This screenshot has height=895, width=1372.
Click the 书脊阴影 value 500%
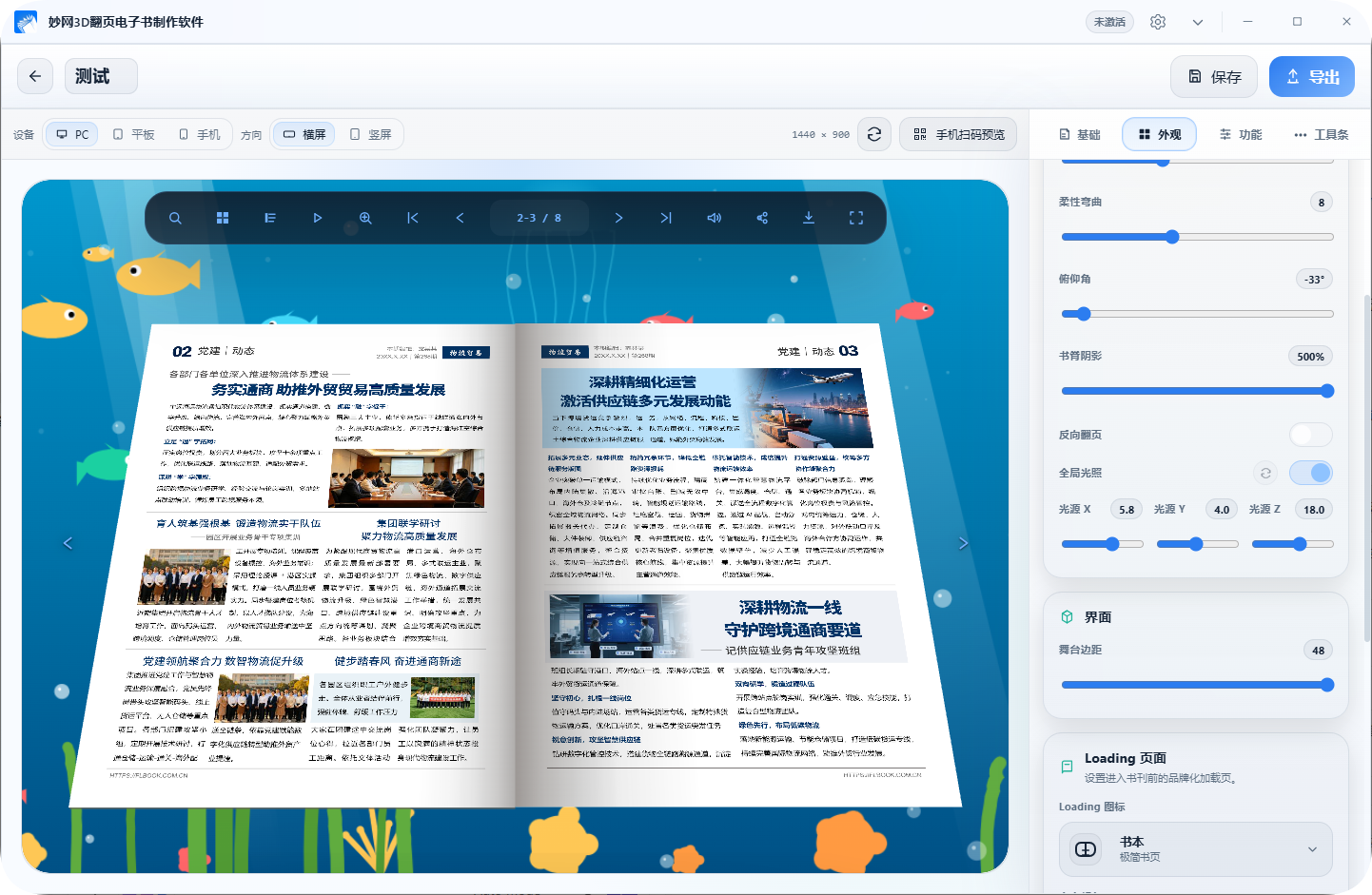(1310, 357)
